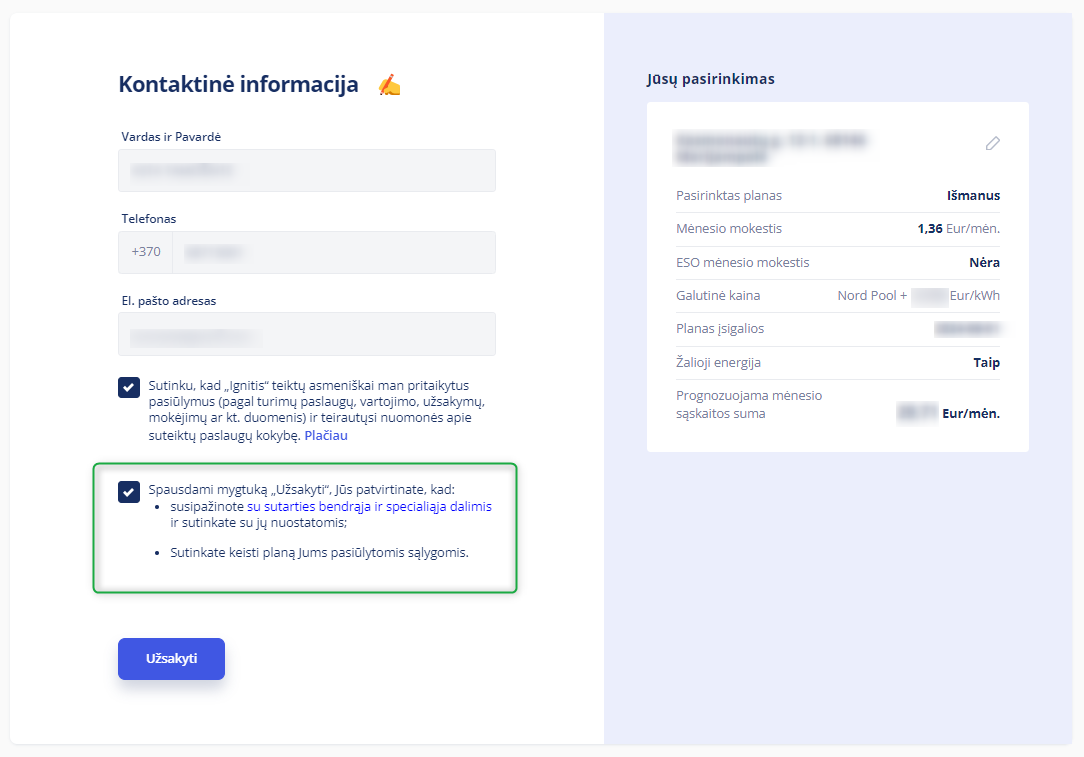The width and height of the screenshot is (1084, 757).
Task: Uncheck the Ignitis personalized offers consent checkbox
Action: tap(129, 387)
